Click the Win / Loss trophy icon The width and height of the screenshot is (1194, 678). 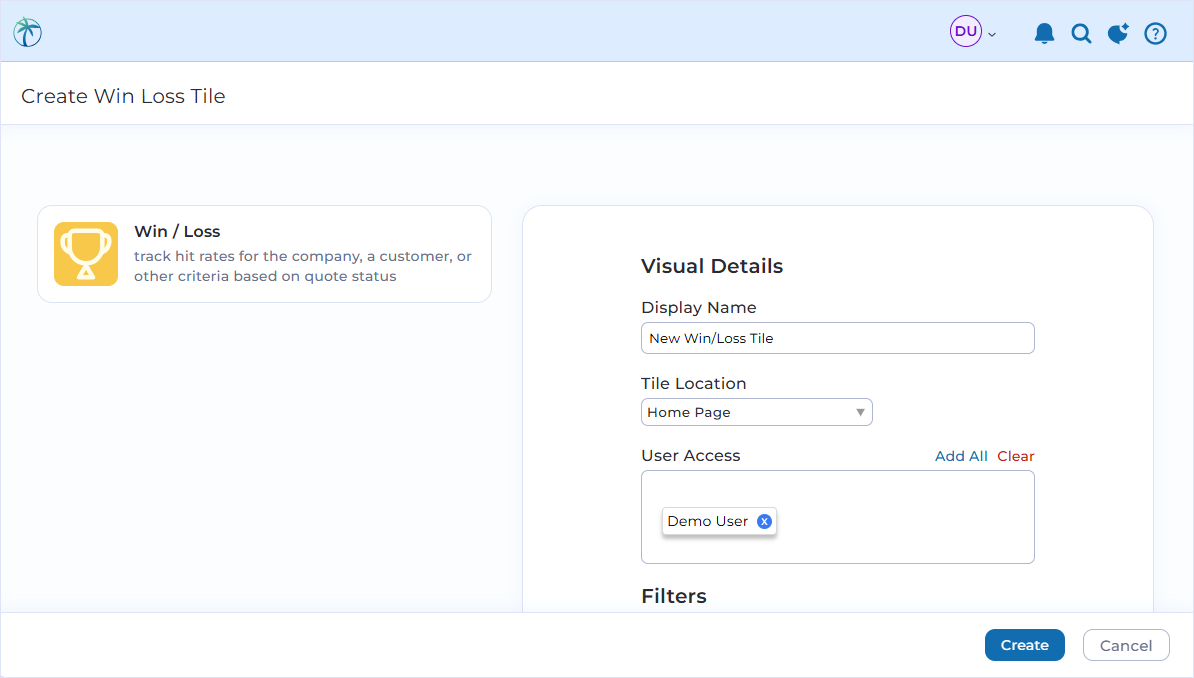86,254
